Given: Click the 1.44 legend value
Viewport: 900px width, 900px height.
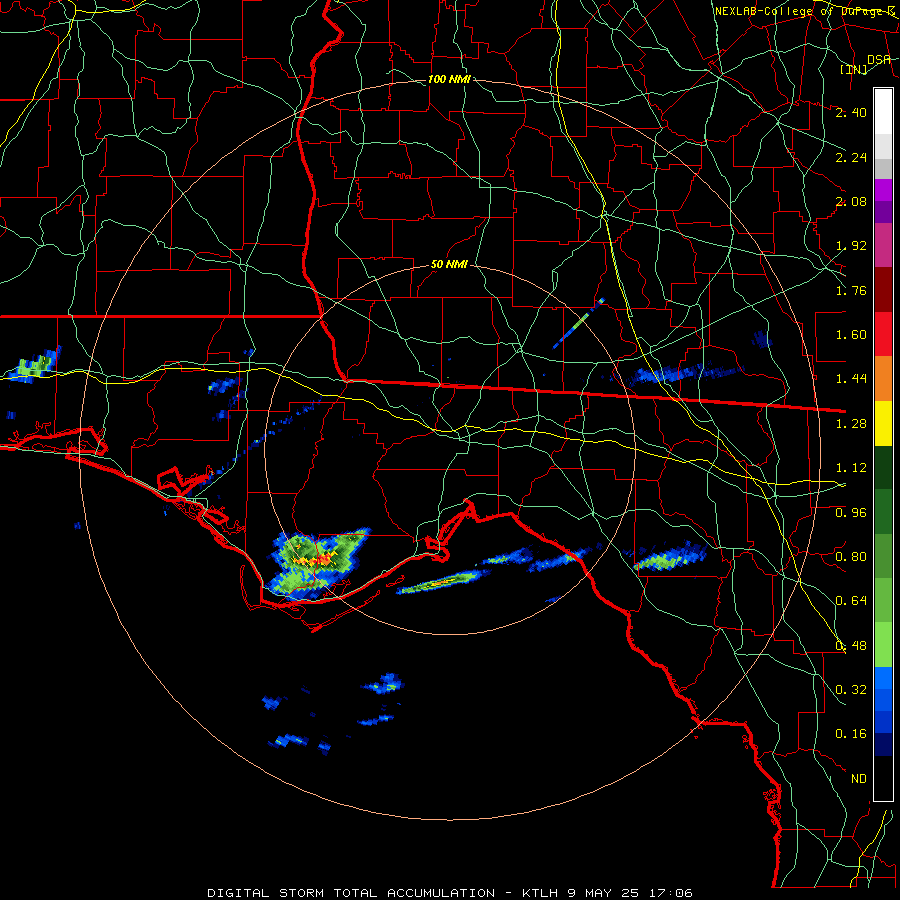Looking at the screenshot, I should [851, 379].
